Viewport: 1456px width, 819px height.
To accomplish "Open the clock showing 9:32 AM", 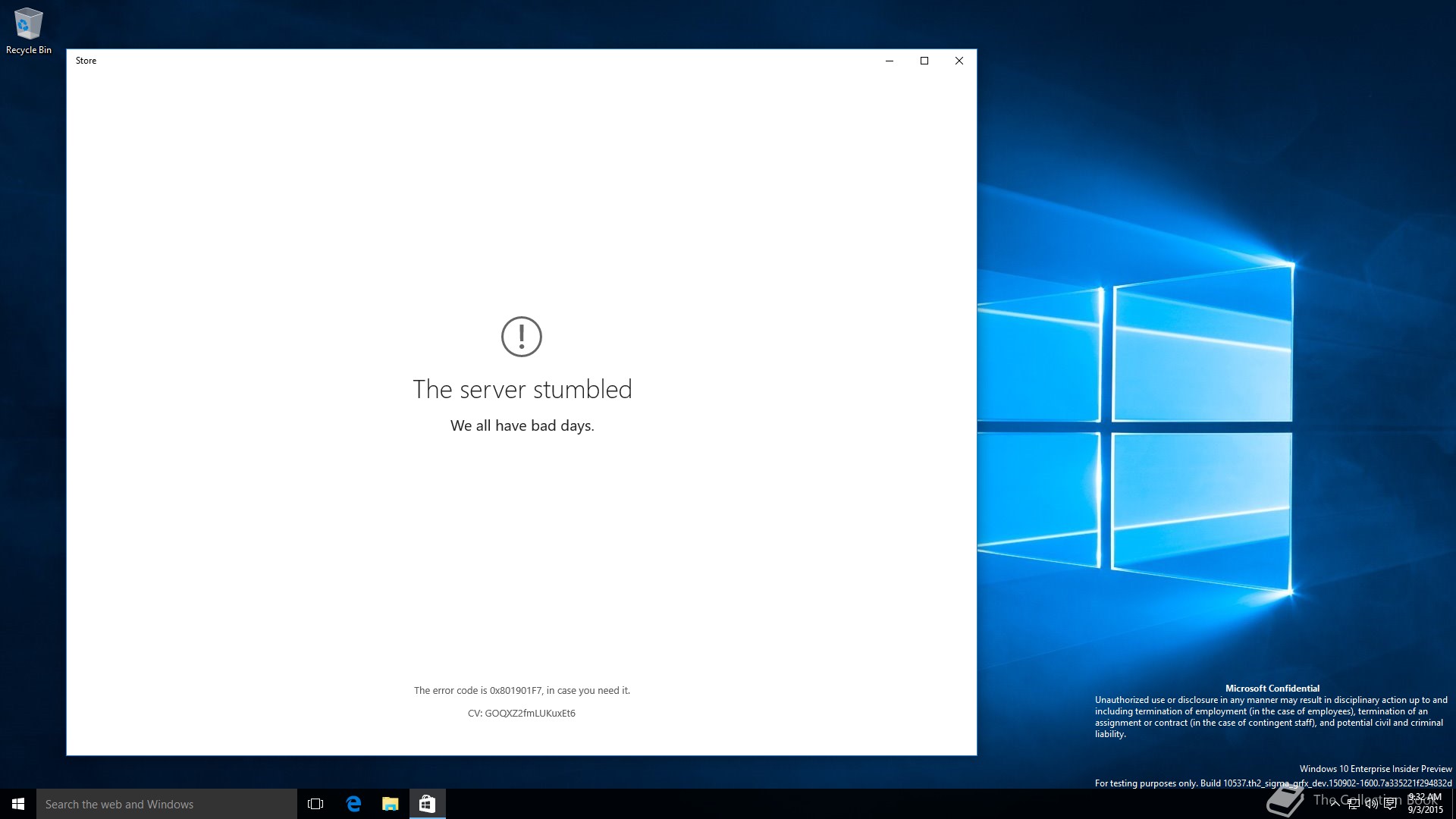I will (x=1426, y=804).
